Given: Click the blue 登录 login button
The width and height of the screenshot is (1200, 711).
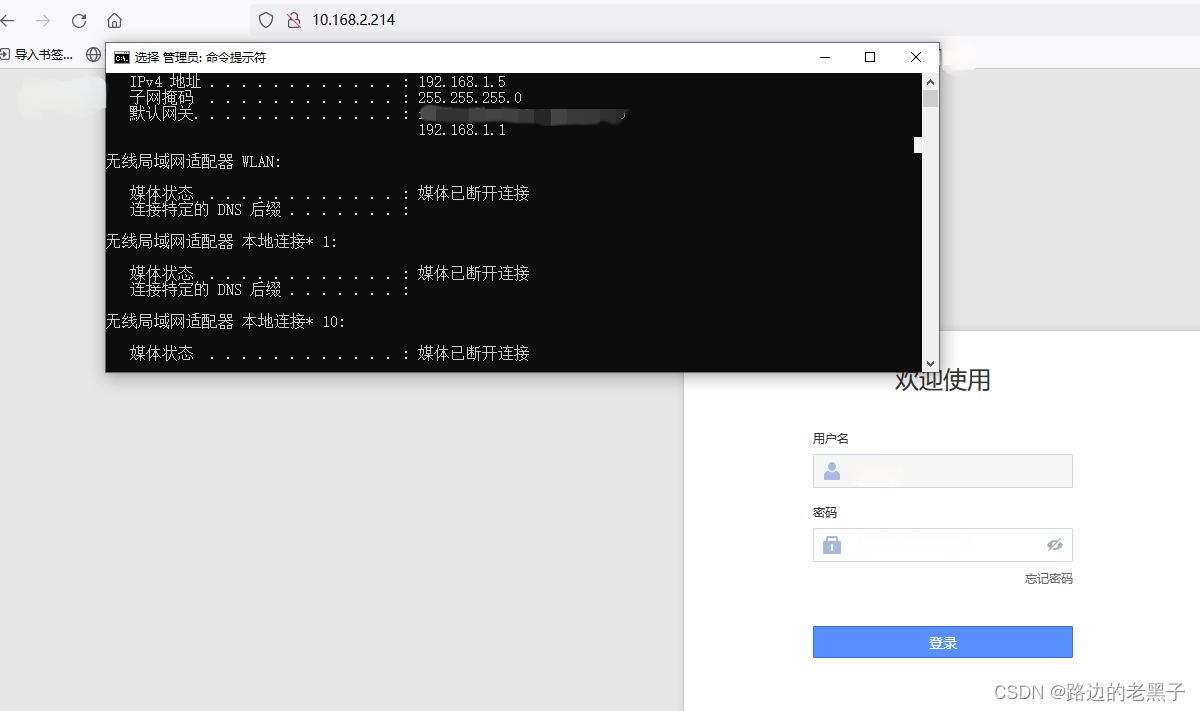Looking at the screenshot, I should pos(943,642).
